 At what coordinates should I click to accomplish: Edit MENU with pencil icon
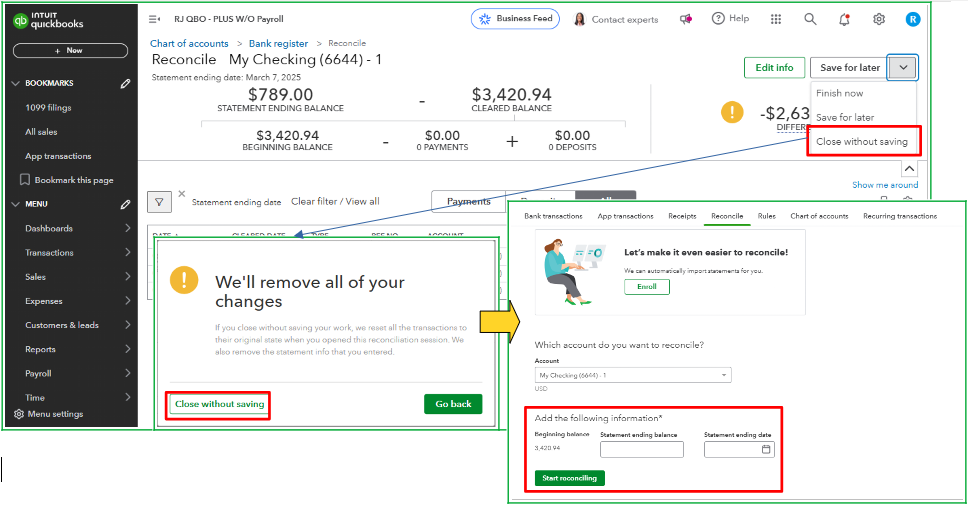click(x=125, y=204)
